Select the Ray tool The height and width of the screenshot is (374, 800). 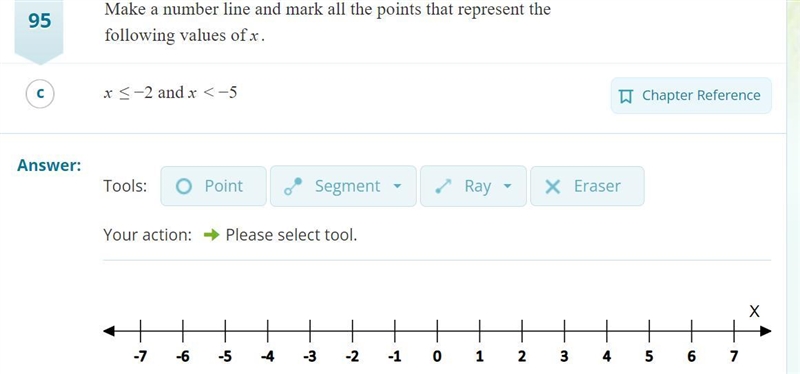point(473,186)
